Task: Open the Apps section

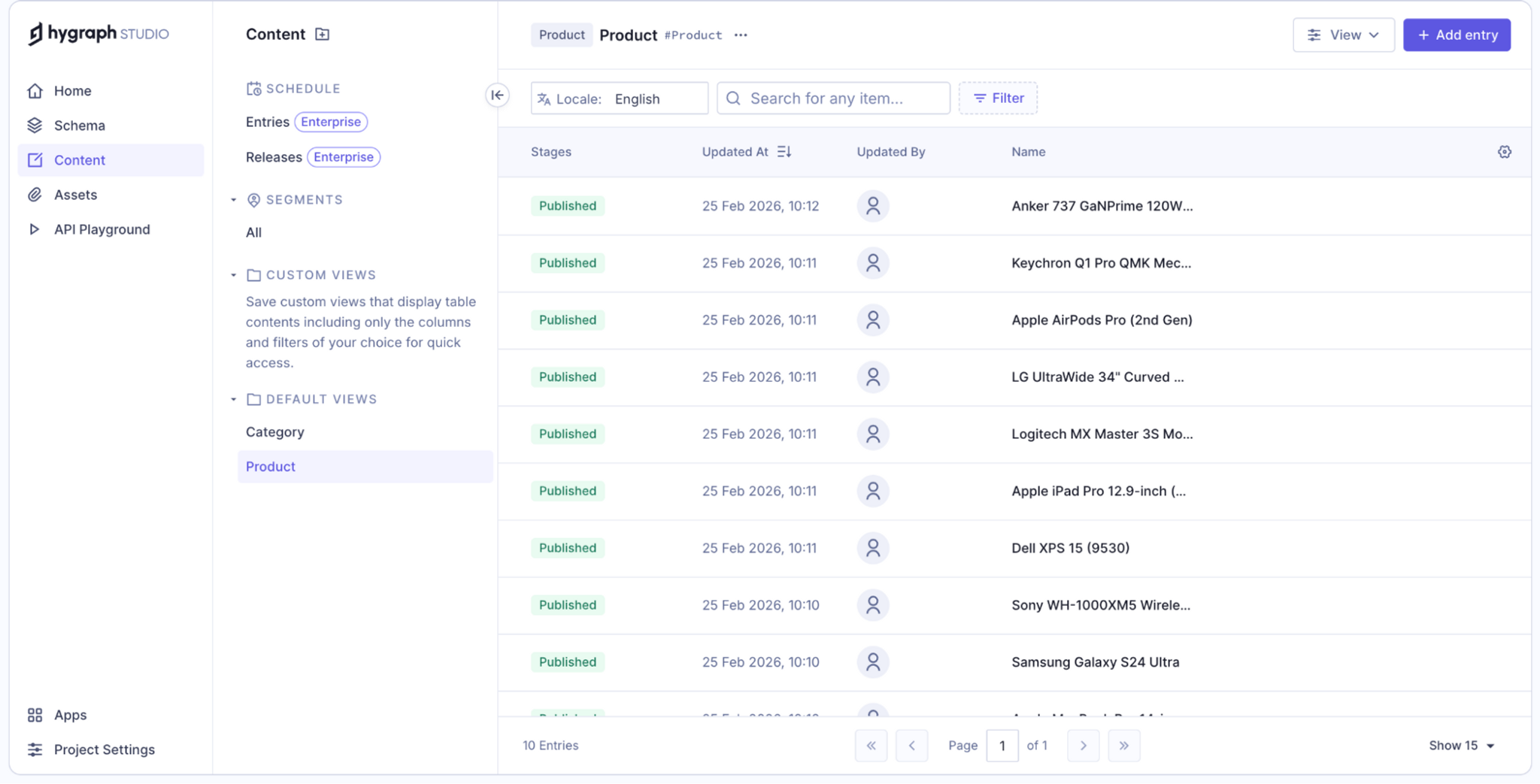Action: 70,715
